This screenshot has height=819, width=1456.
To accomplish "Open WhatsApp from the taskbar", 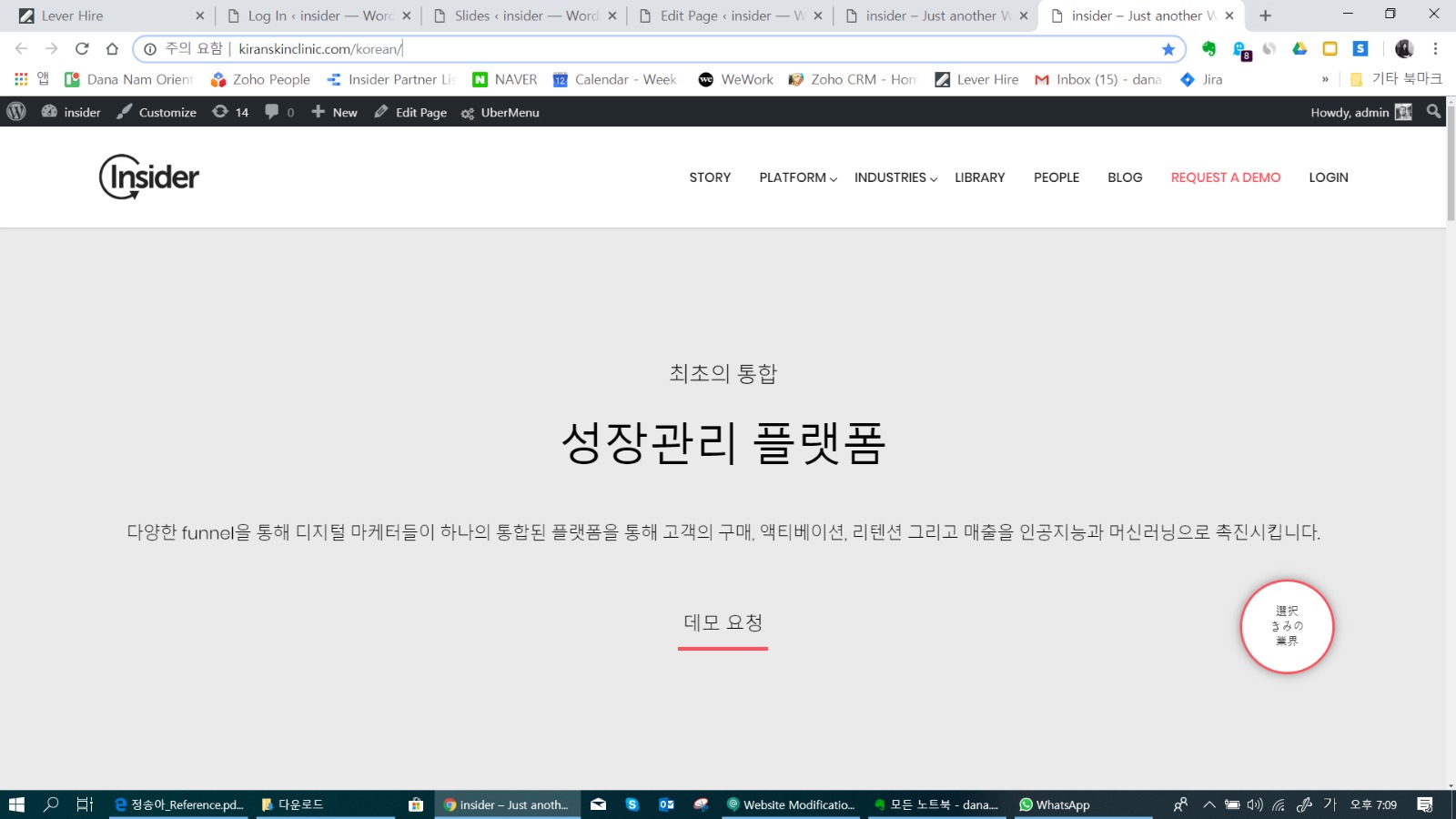I will click(1055, 804).
